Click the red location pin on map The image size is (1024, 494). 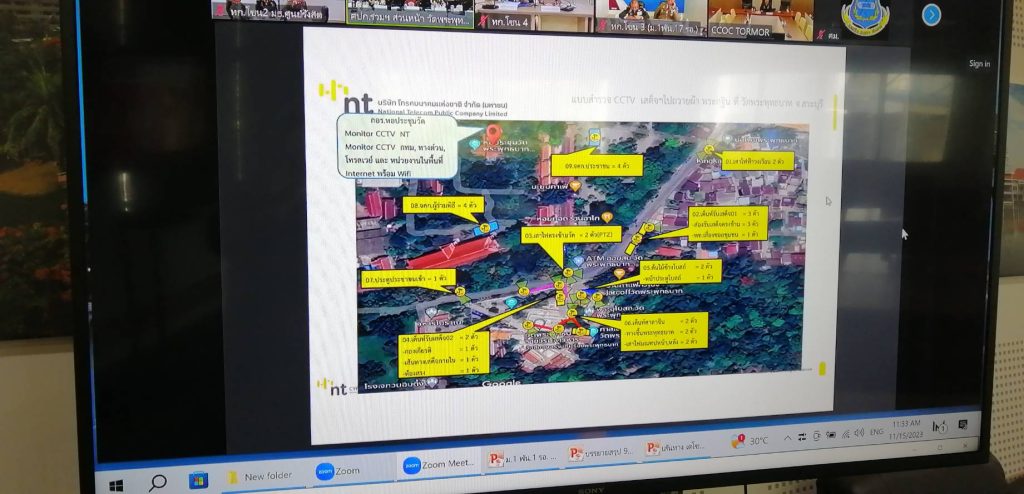pos(491,135)
